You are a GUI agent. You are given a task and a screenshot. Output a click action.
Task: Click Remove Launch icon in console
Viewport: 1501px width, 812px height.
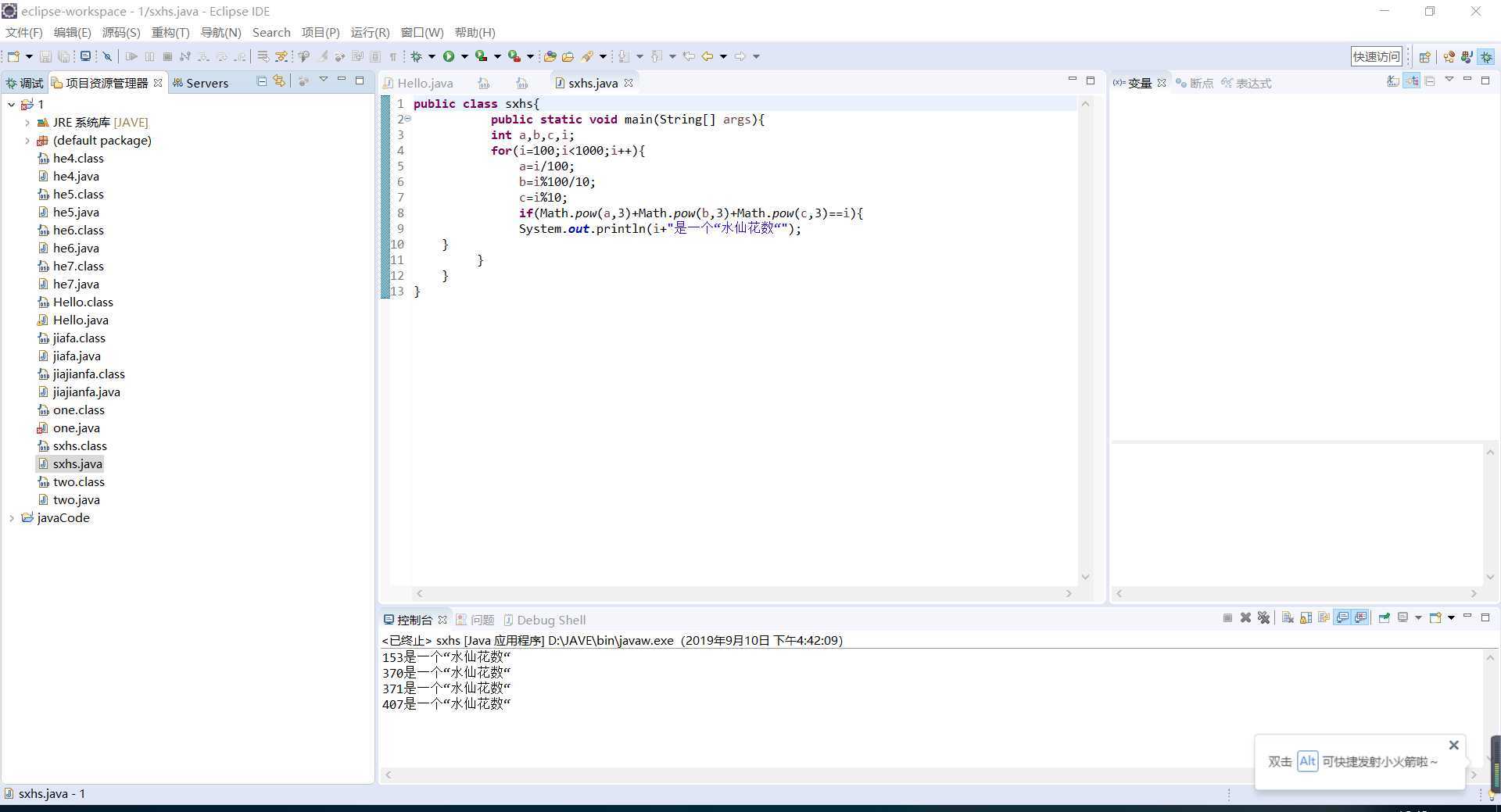click(x=1245, y=617)
